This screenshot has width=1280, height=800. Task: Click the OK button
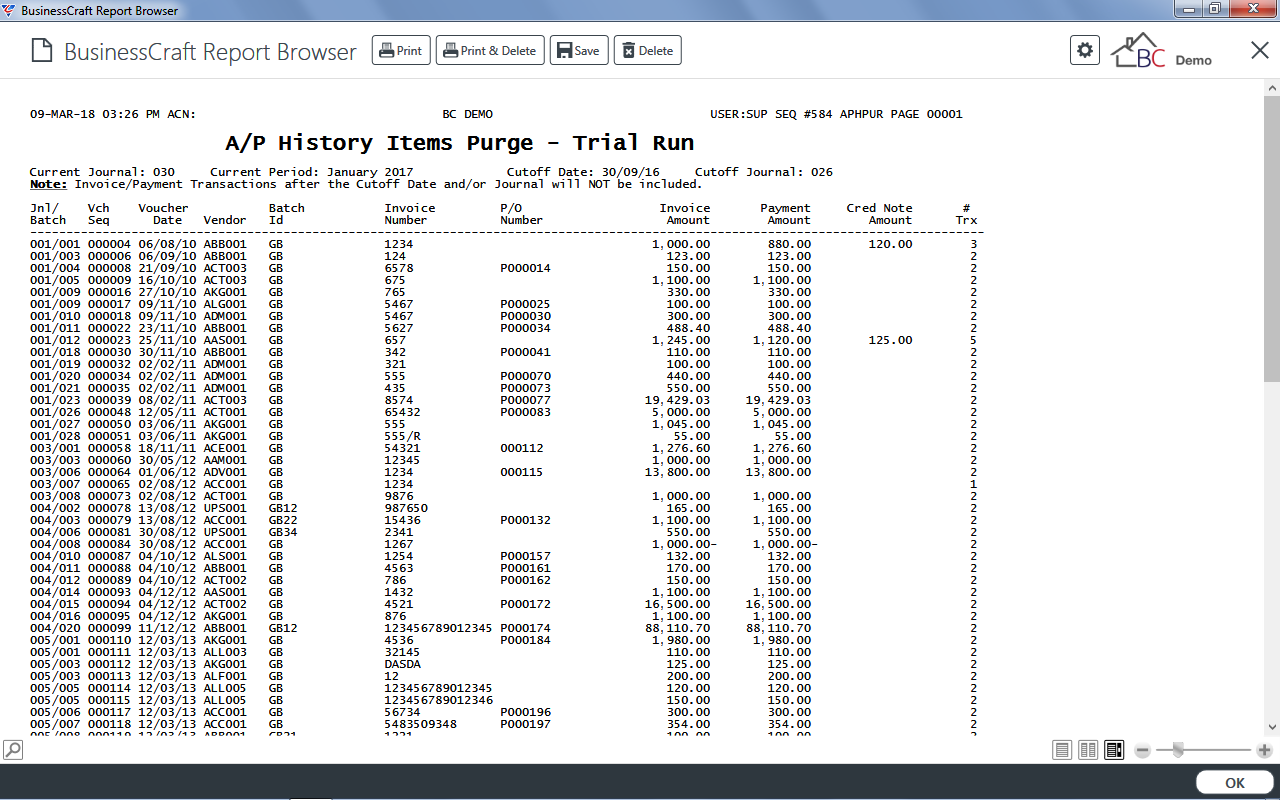(1234, 783)
